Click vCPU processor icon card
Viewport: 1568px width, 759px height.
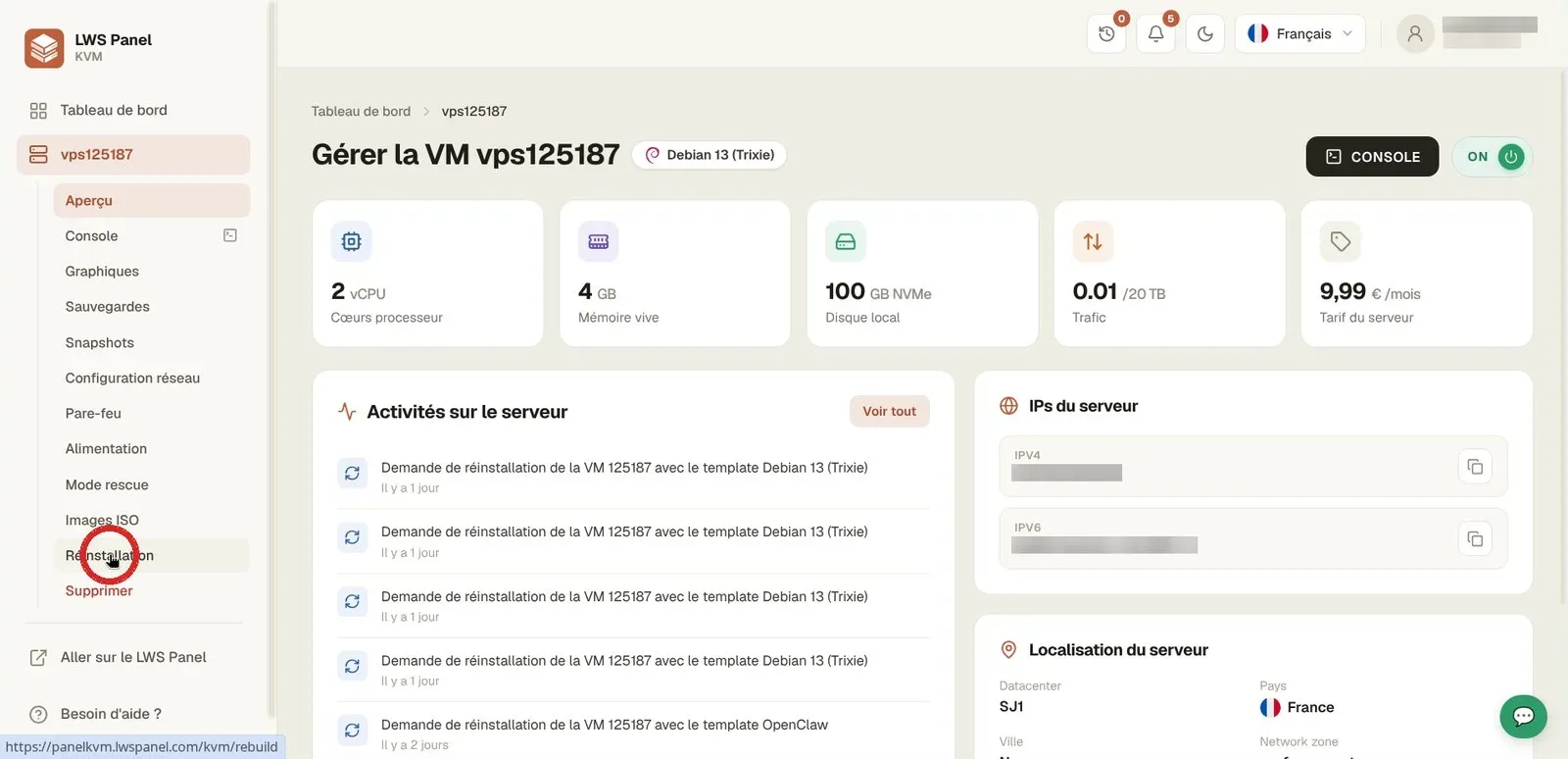(351, 241)
